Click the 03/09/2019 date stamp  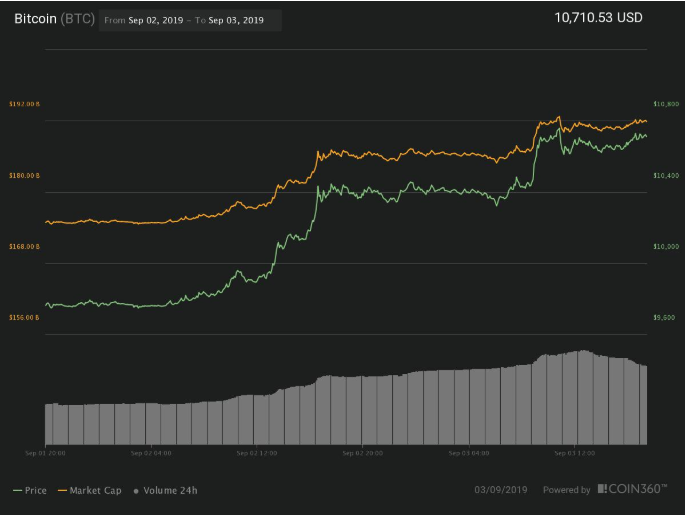pyautogui.click(x=501, y=490)
